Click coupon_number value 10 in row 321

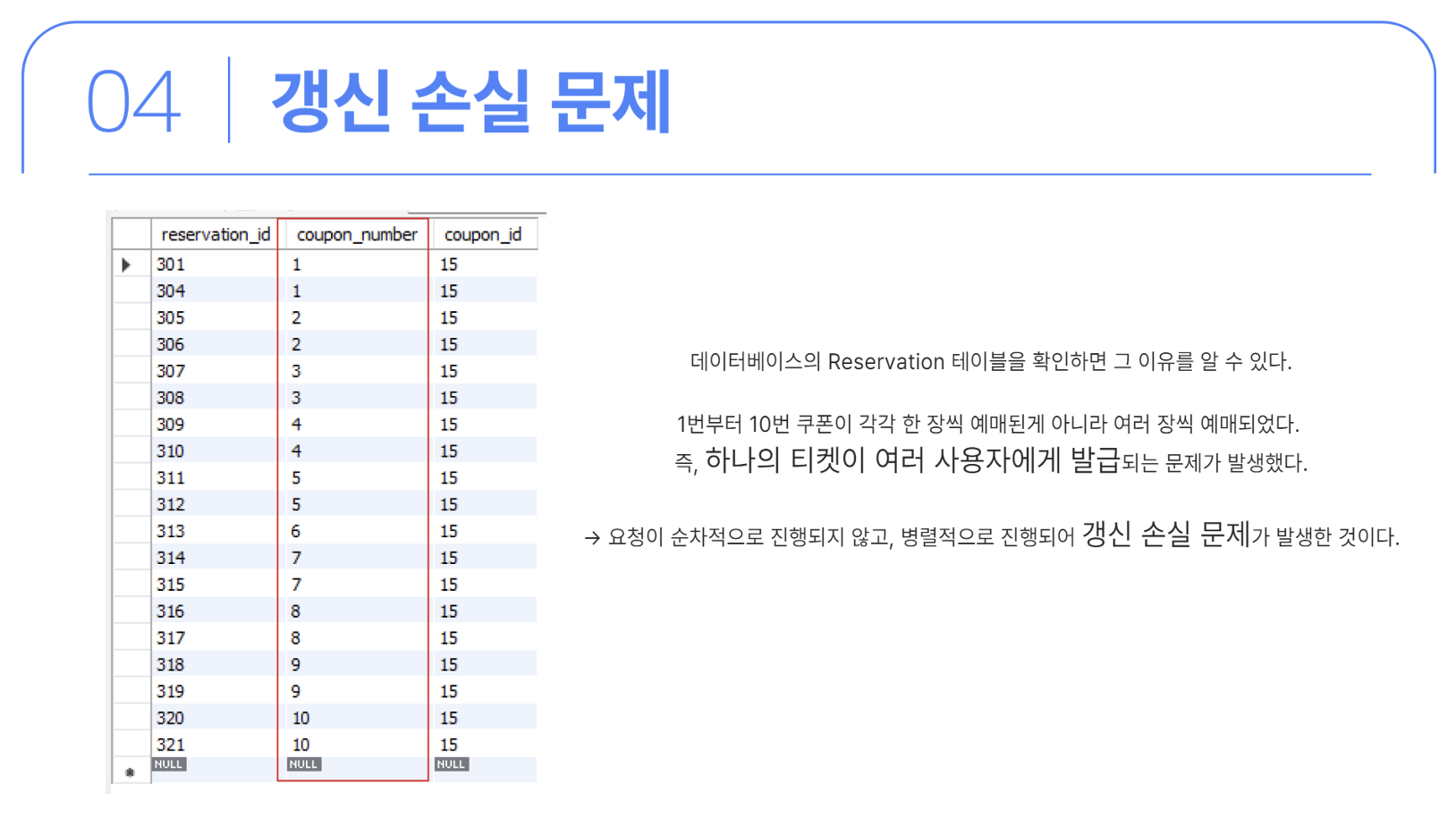click(x=301, y=745)
